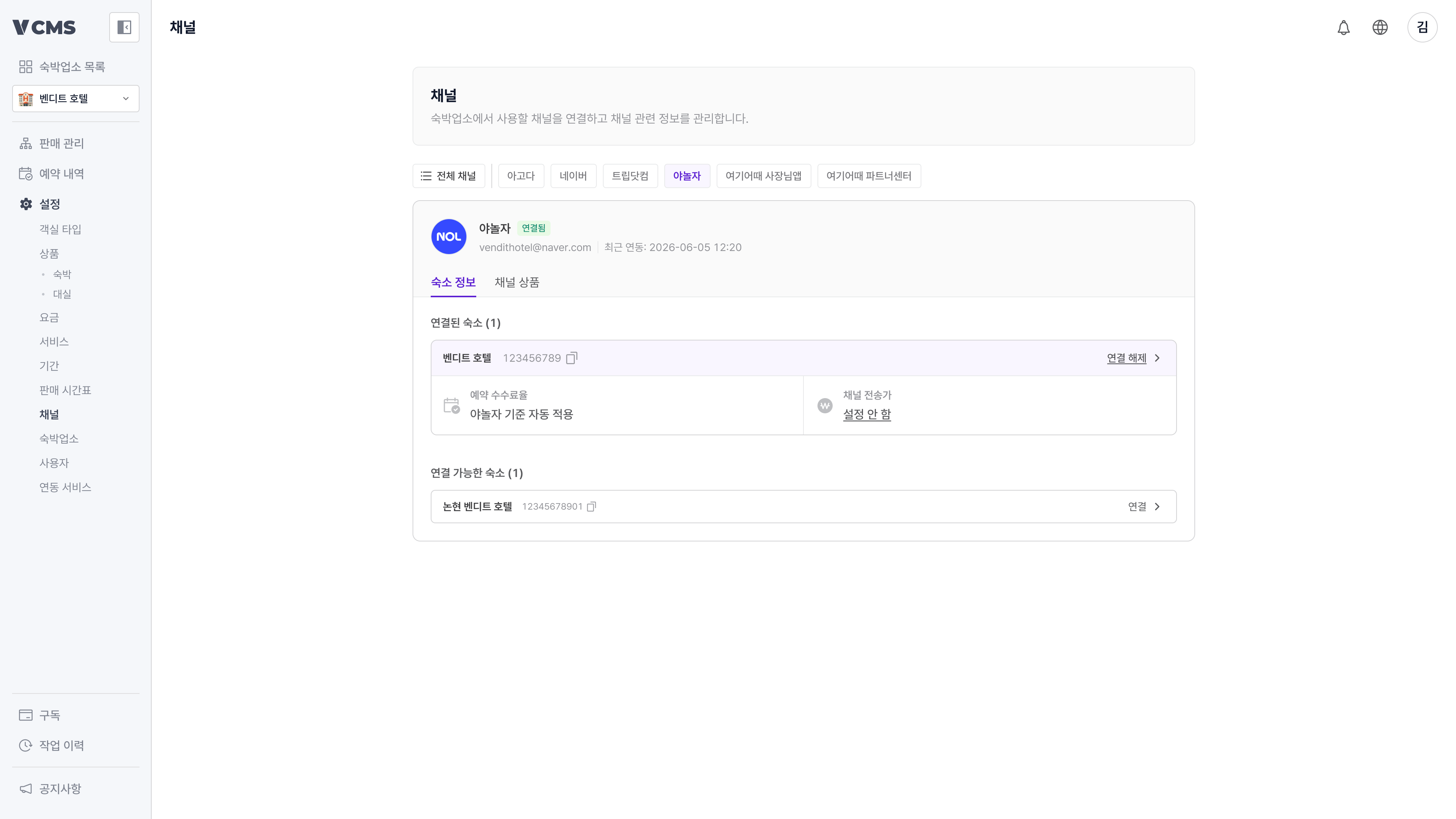Viewport: 1456px width, 819px height.
Task: Switch to the 채널 상품 tab
Action: click(x=516, y=282)
